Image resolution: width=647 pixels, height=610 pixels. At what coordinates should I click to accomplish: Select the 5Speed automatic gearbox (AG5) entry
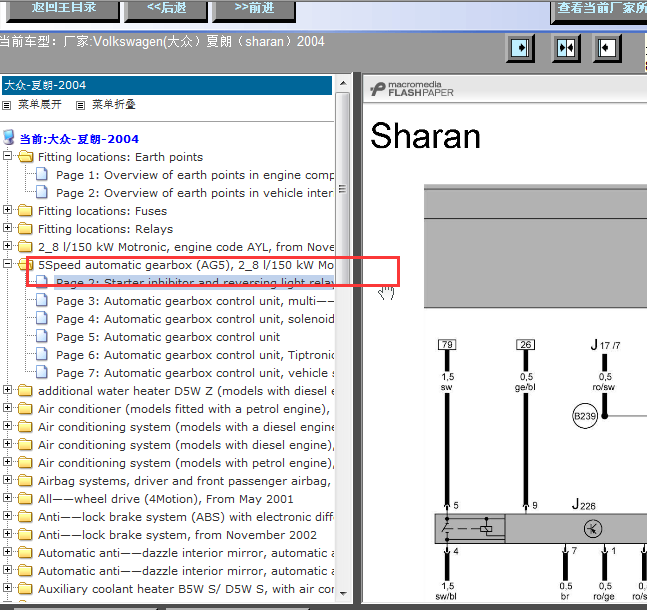(186, 265)
